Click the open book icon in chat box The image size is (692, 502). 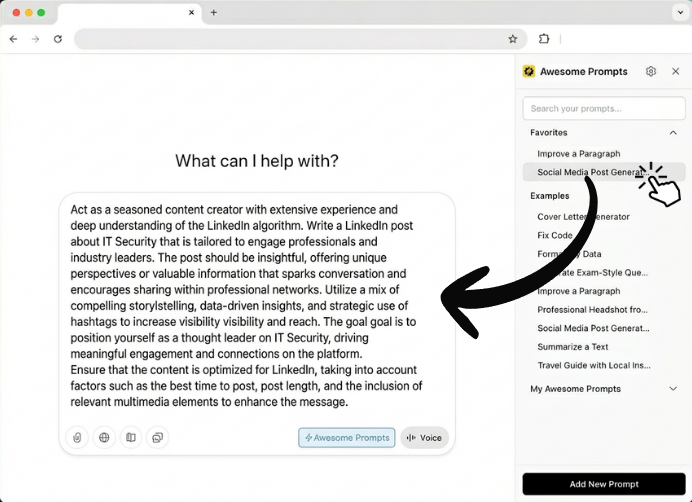click(131, 438)
